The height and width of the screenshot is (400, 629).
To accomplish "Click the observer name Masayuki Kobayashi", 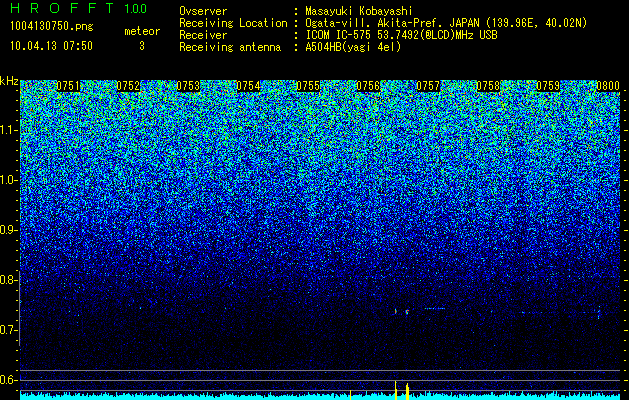I will coord(359,11).
